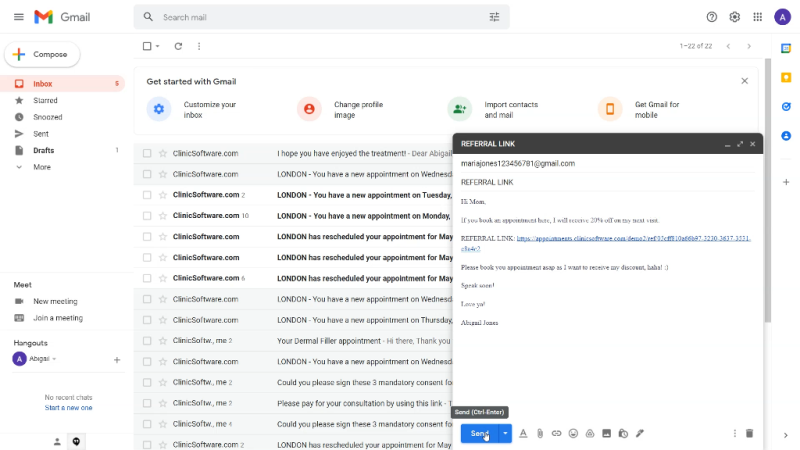Star the 'new appointment on Thursday' email

pos(163,320)
